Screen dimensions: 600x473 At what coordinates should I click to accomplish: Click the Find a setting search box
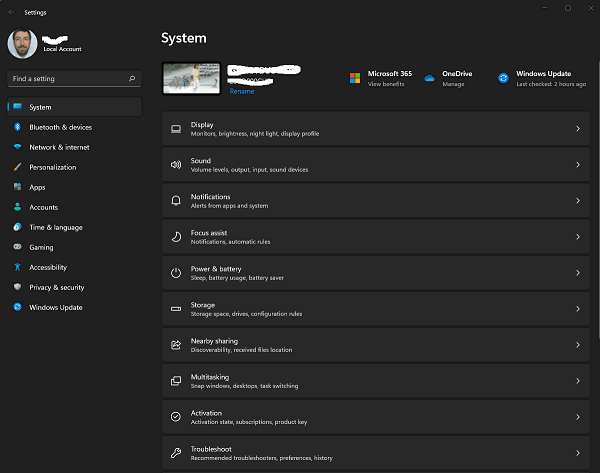[70, 77]
